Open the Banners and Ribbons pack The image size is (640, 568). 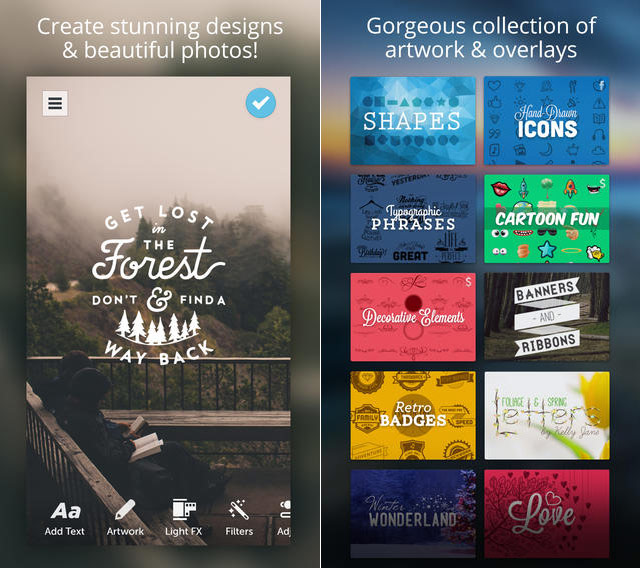(547, 317)
